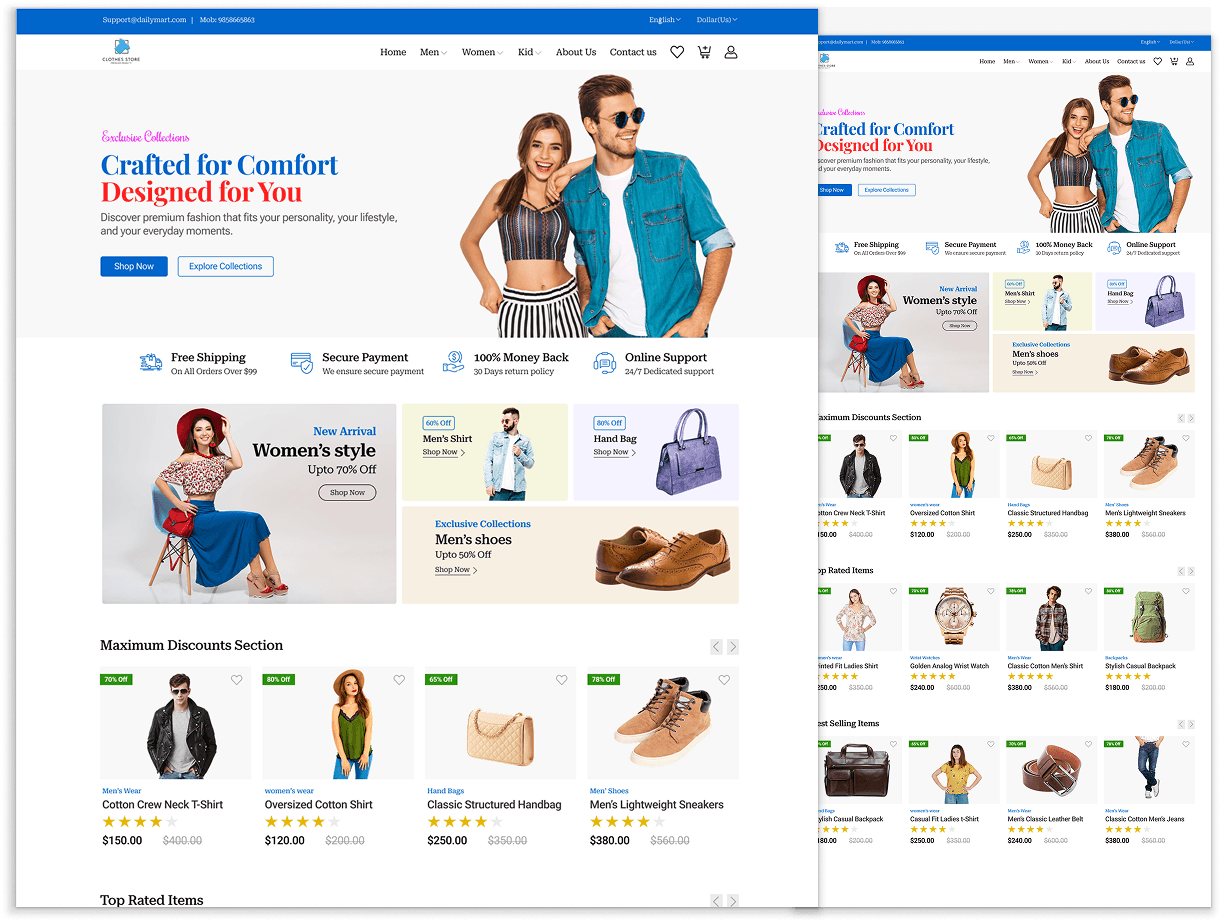This screenshot has height=922, width=1222.
Task: Click the 80% Off badge on Oversized Cotton Shirt, front page
Action: click(278, 680)
